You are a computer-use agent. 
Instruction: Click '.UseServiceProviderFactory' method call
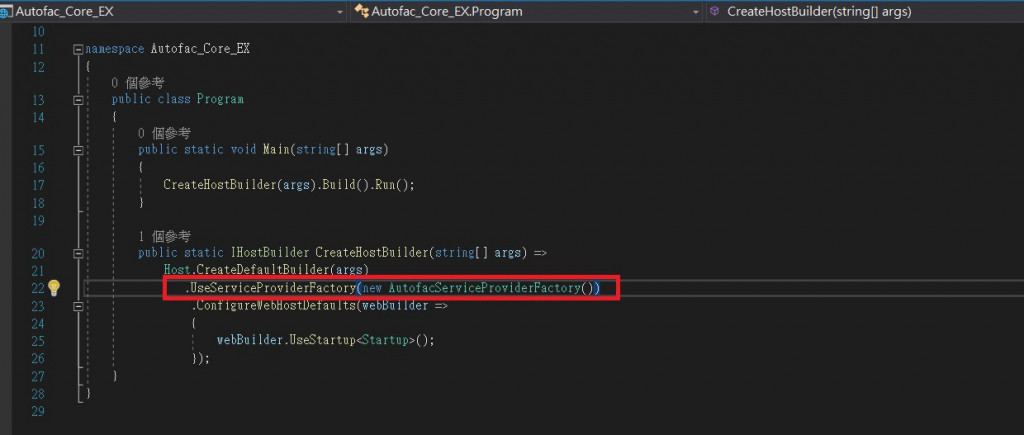(270, 288)
